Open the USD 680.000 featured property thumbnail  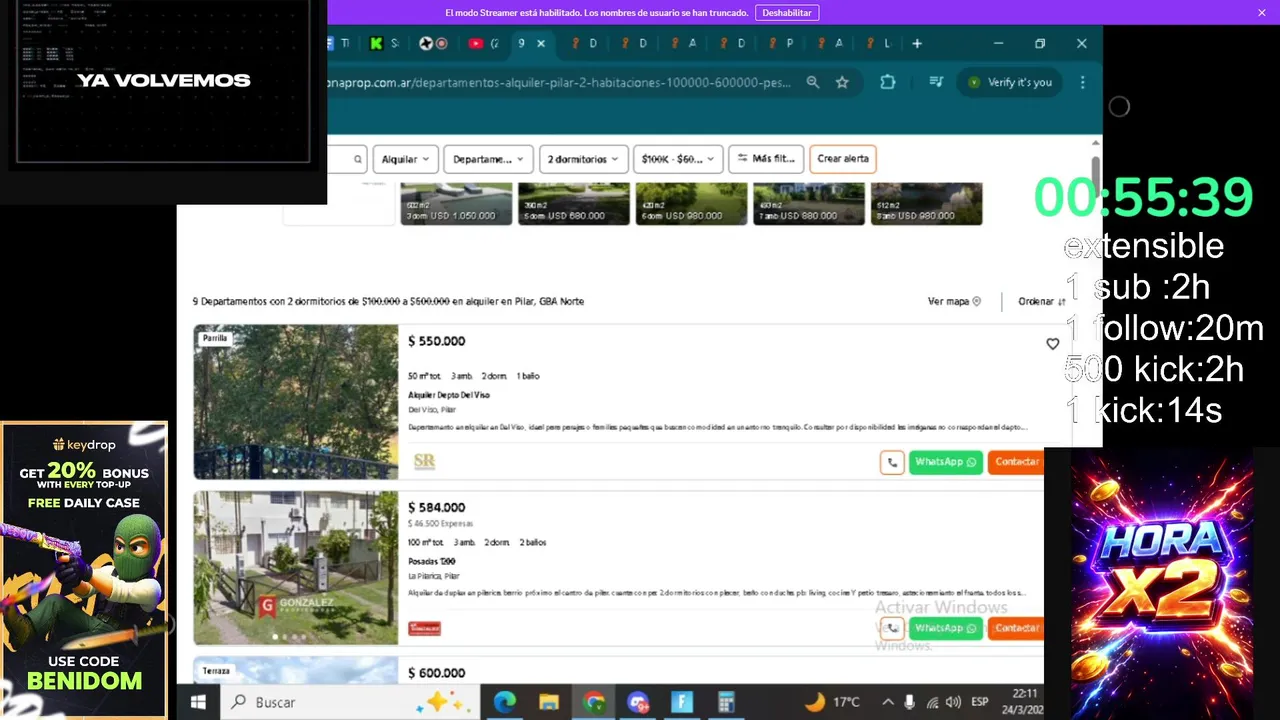click(574, 204)
